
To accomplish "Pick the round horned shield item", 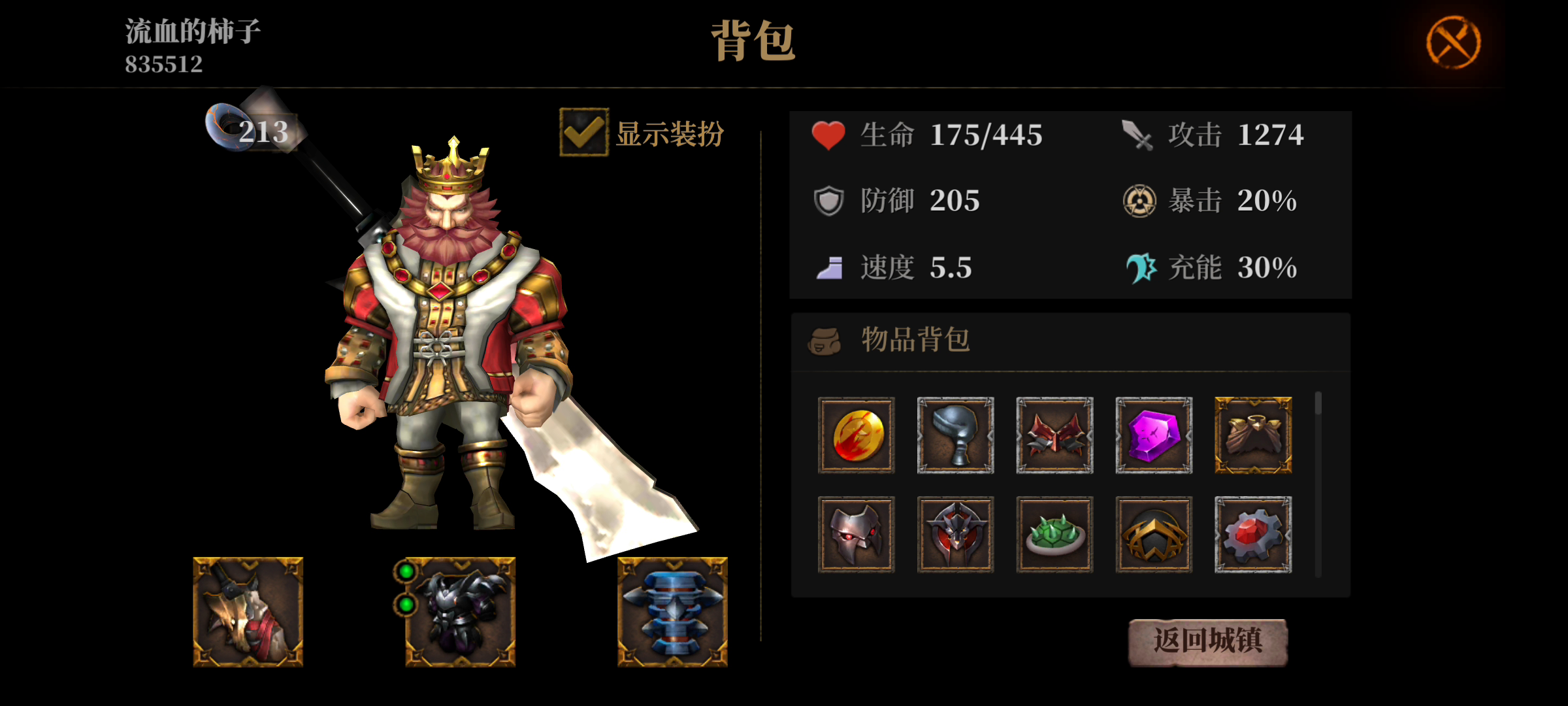I will [x=955, y=535].
